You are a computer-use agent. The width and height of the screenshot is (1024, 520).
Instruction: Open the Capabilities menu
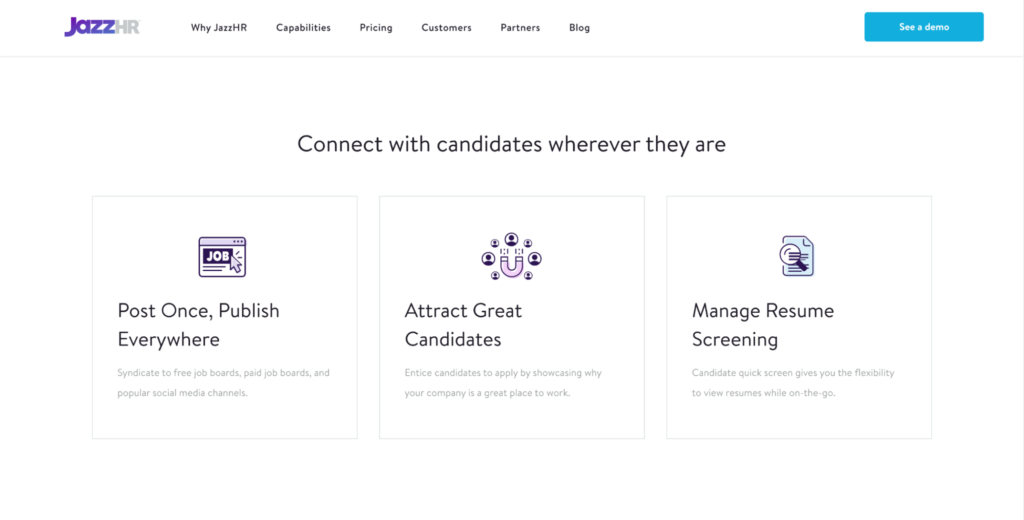click(303, 27)
